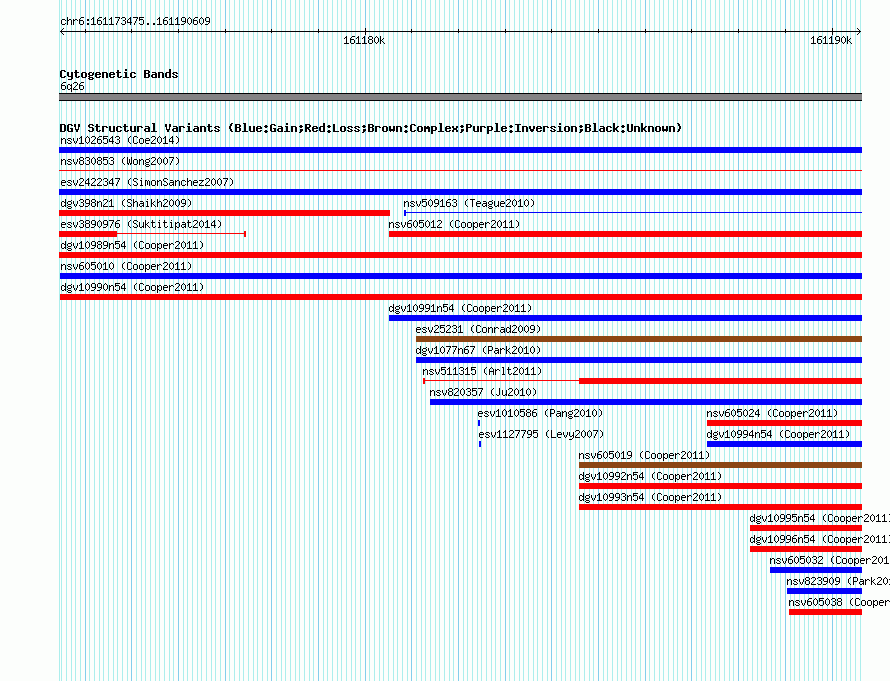Click the 161190k ruler label
The image size is (890, 681).
831,40
